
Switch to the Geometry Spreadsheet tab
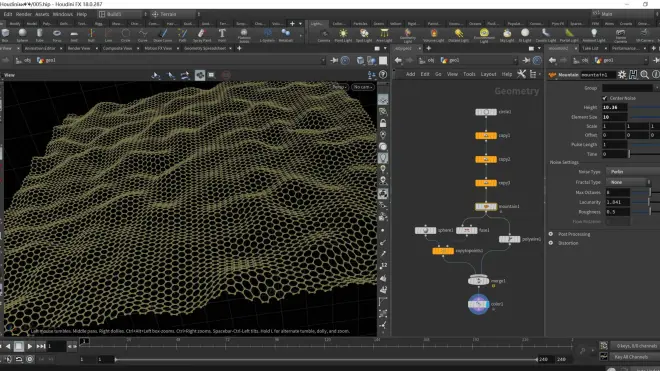[205, 48]
